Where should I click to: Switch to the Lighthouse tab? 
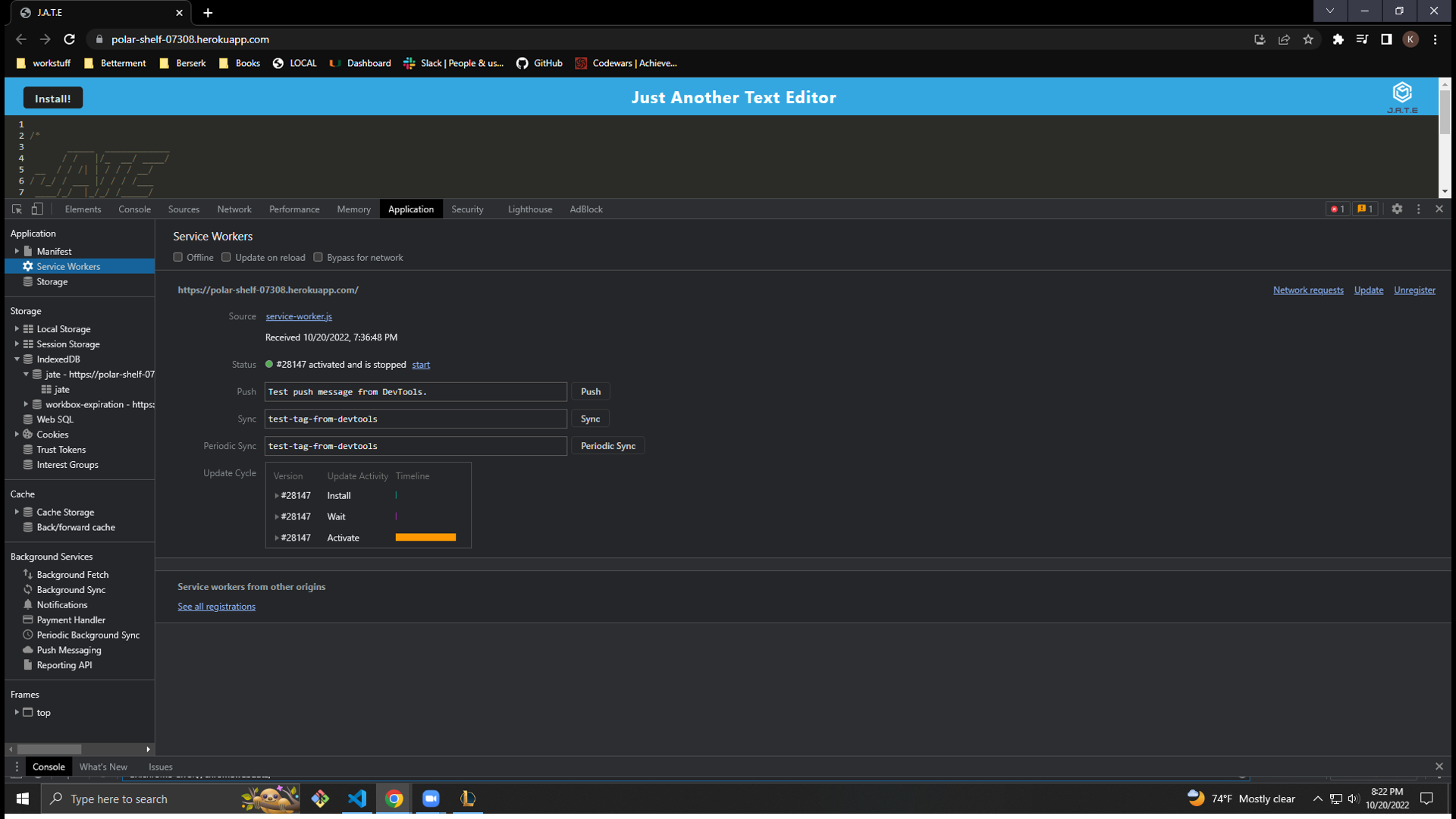[x=529, y=209]
